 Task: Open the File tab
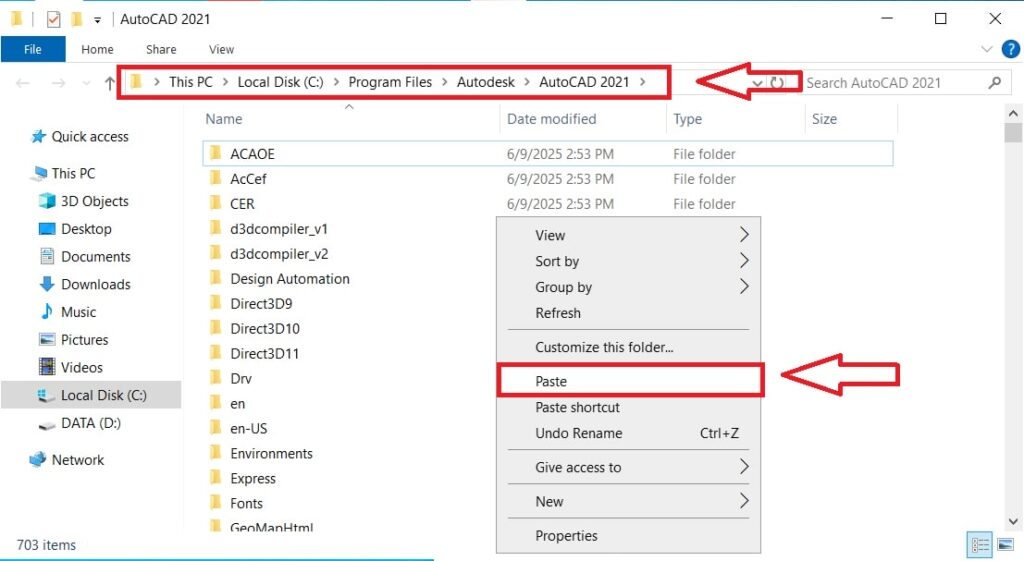(x=33, y=49)
